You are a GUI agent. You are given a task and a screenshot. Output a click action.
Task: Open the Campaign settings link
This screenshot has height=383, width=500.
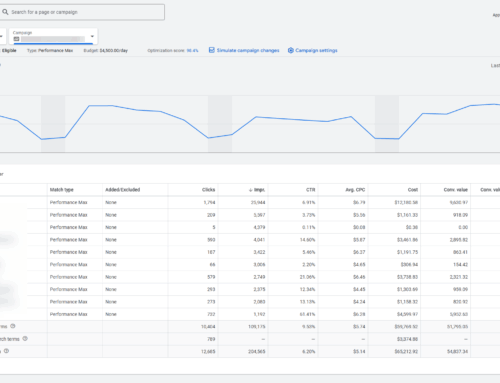[316, 50]
